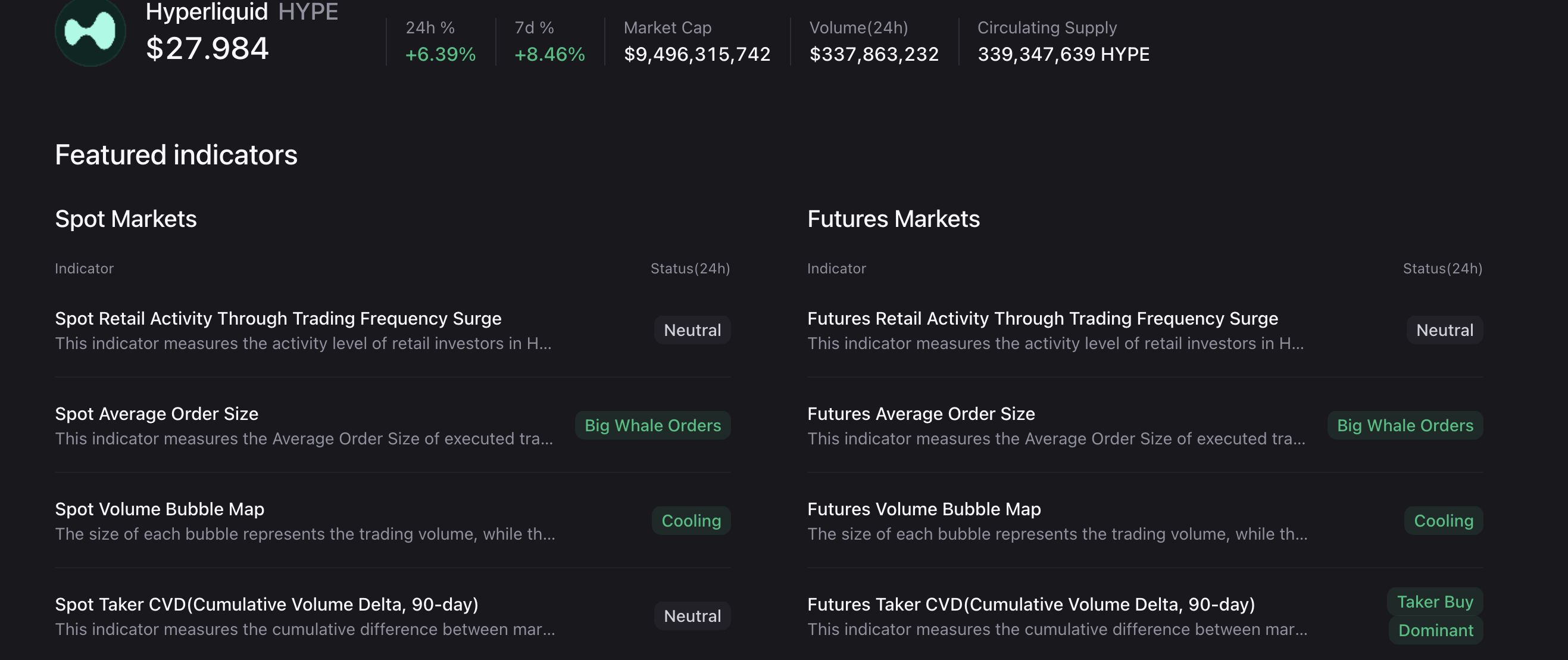The image size is (1568, 660).
Task: Sort by the Status(24h) column in Spot Markets
Action: (691, 268)
